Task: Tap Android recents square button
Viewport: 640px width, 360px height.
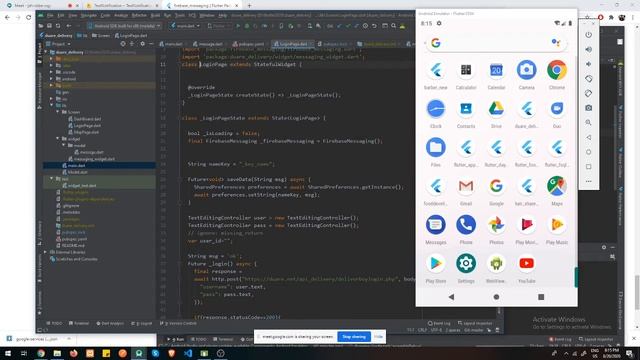Action: point(541,297)
